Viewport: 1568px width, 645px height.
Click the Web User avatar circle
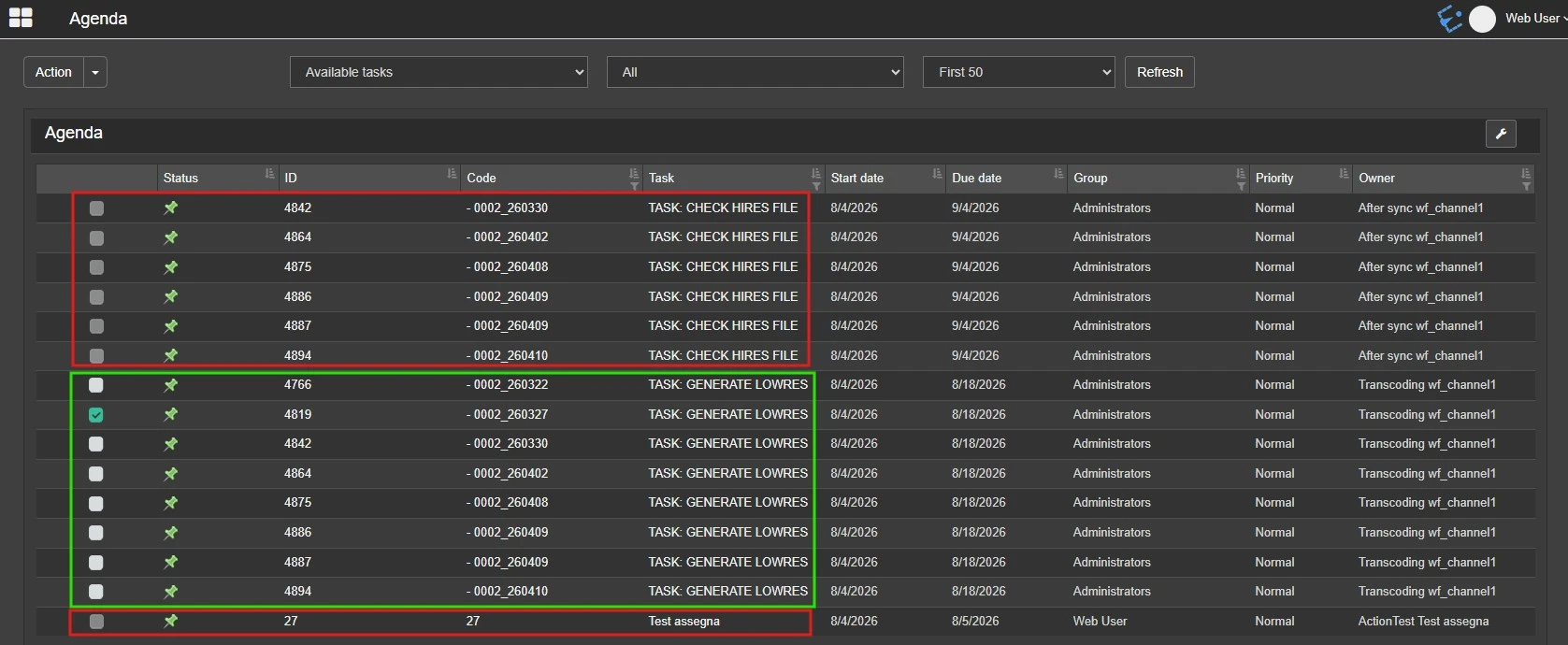pyautogui.click(x=1482, y=19)
